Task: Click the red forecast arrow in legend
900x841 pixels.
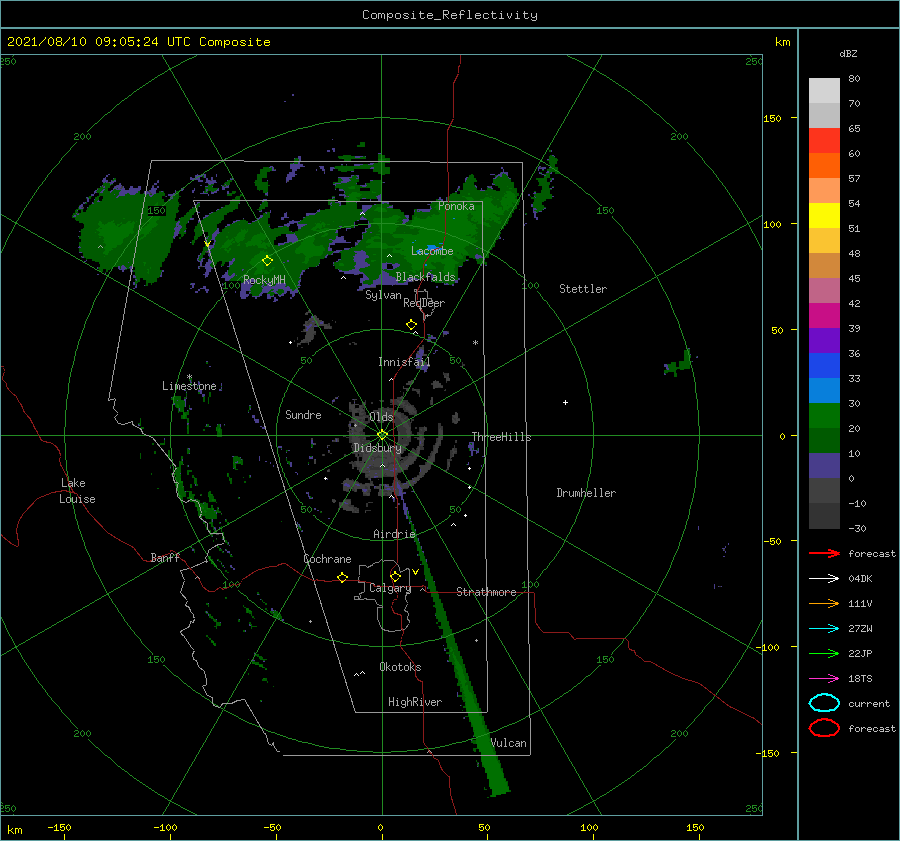Action: click(x=824, y=553)
